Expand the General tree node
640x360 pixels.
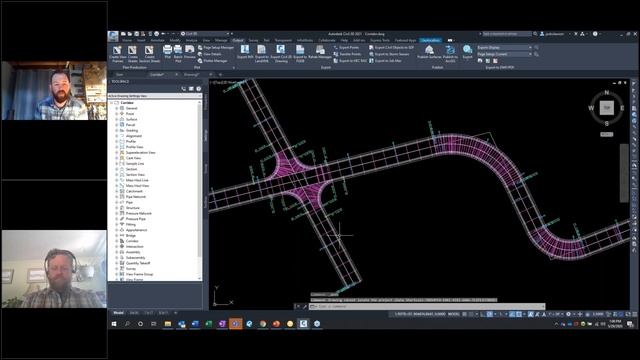117,108
